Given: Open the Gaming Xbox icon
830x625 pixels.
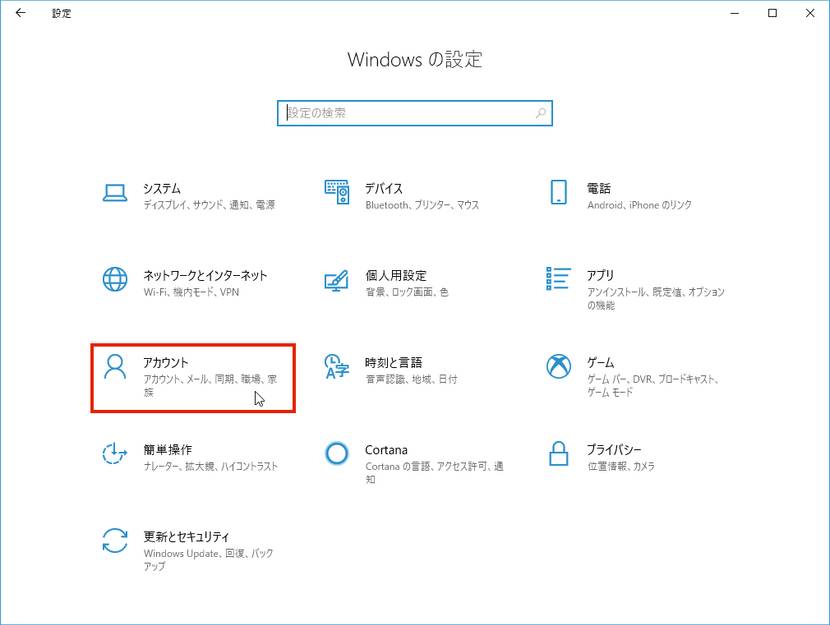Looking at the screenshot, I should [x=558, y=366].
